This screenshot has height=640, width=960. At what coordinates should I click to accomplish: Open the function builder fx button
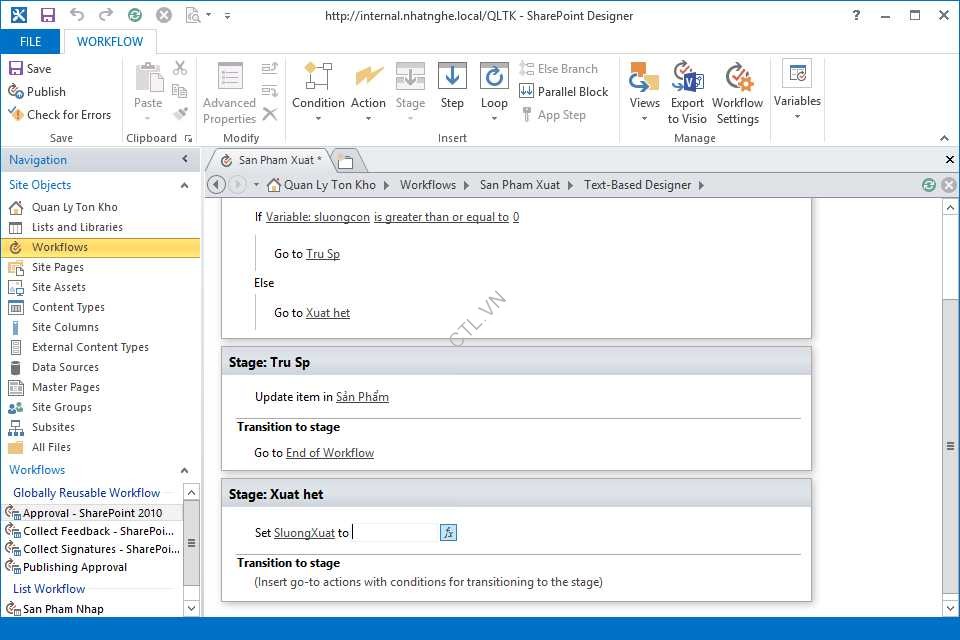pyautogui.click(x=449, y=533)
